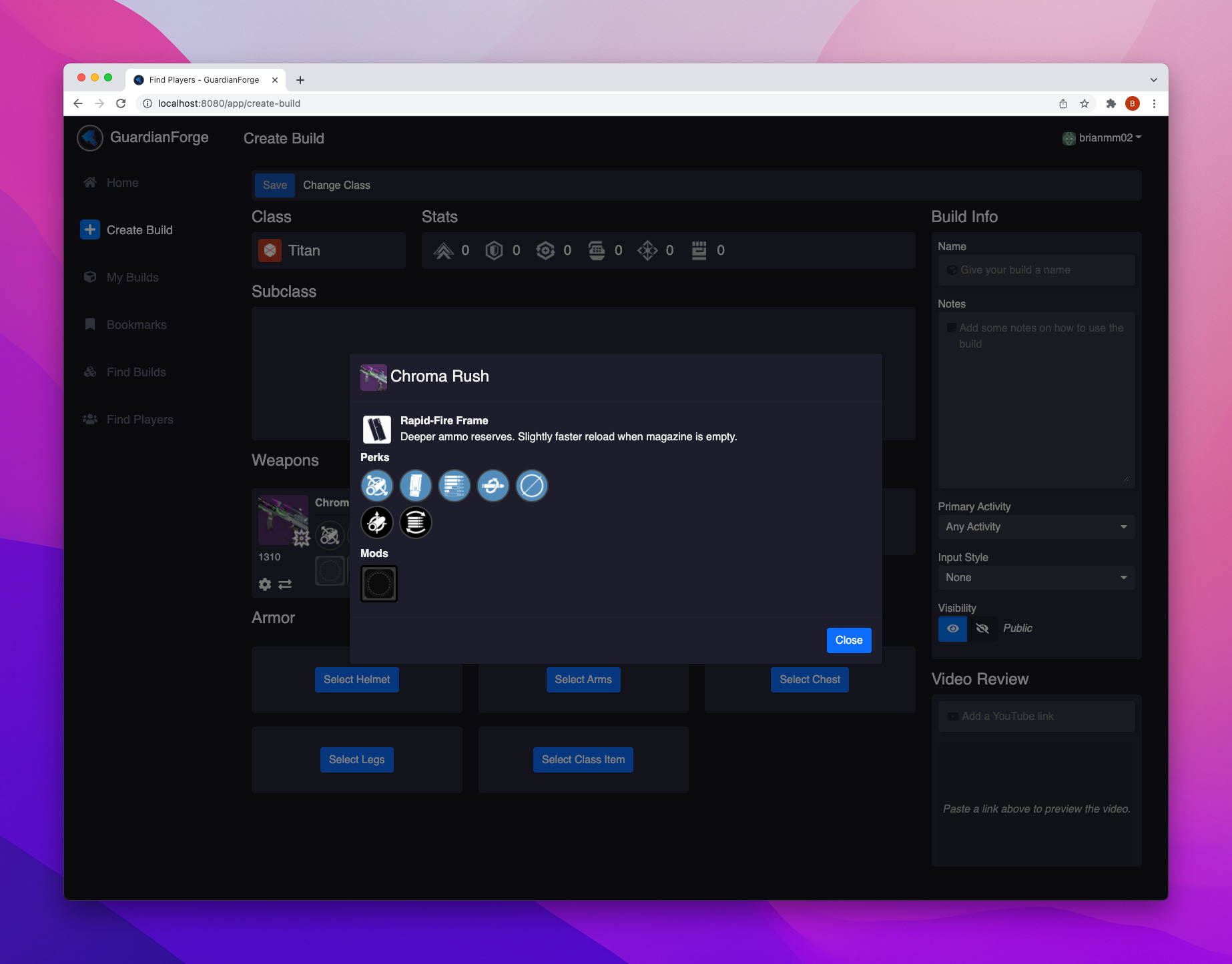Click the Select Arms button
Screen dimensions: 1232x964
point(583,680)
